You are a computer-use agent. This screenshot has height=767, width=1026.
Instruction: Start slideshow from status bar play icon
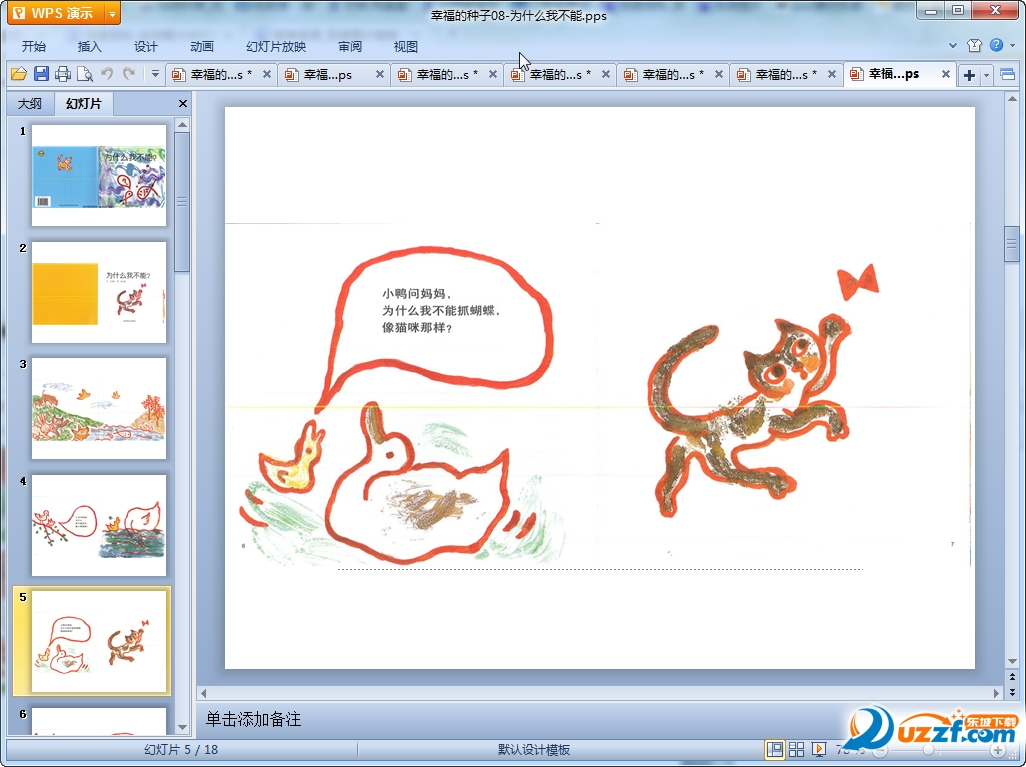click(818, 749)
